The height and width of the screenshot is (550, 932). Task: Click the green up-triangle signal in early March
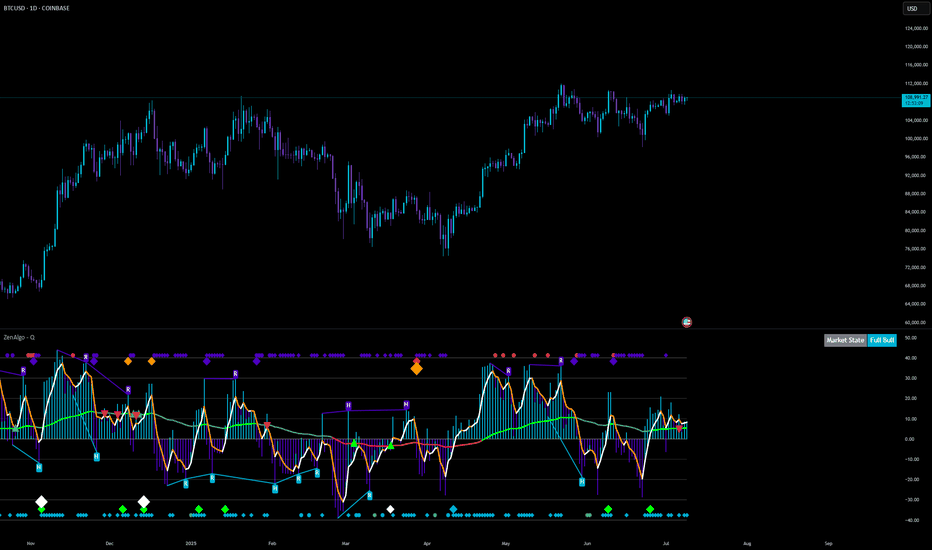click(x=354, y=443)
